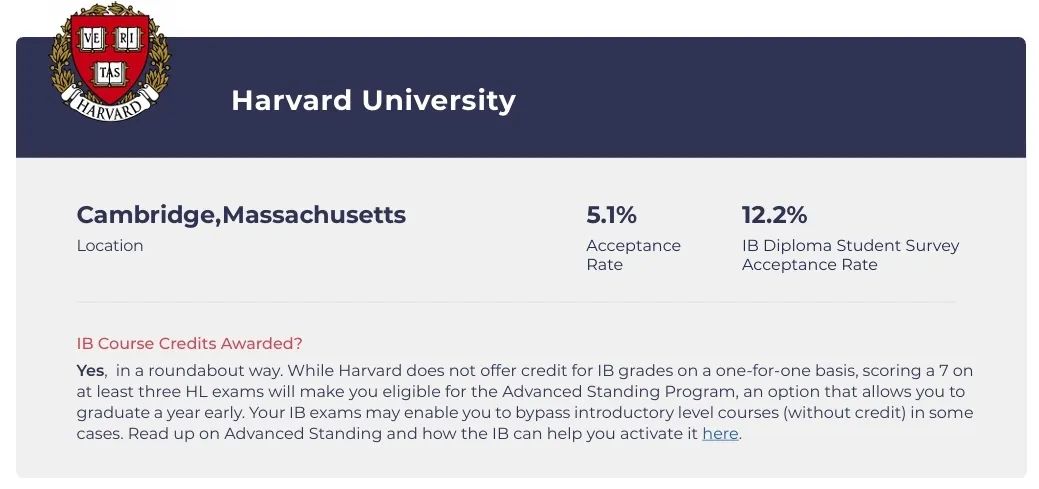Click the horizontal divider line
This screenshot has height=489, width=1039.
point(517,302)
